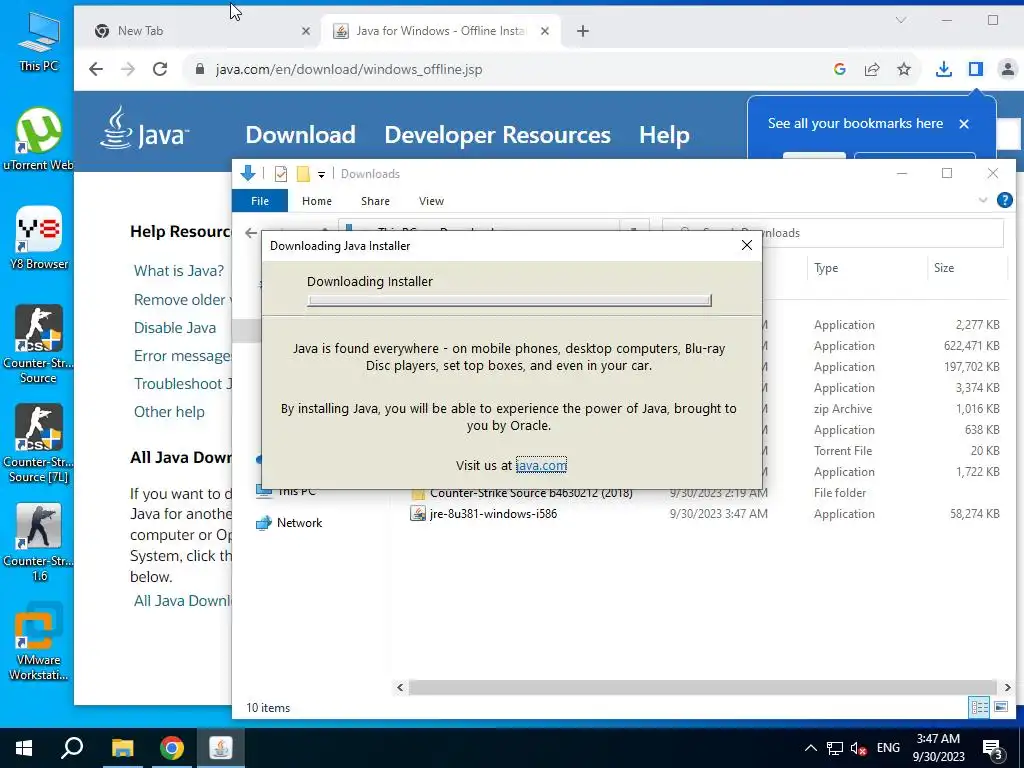Switch Explorer to details view toggle

click(979, 707)
